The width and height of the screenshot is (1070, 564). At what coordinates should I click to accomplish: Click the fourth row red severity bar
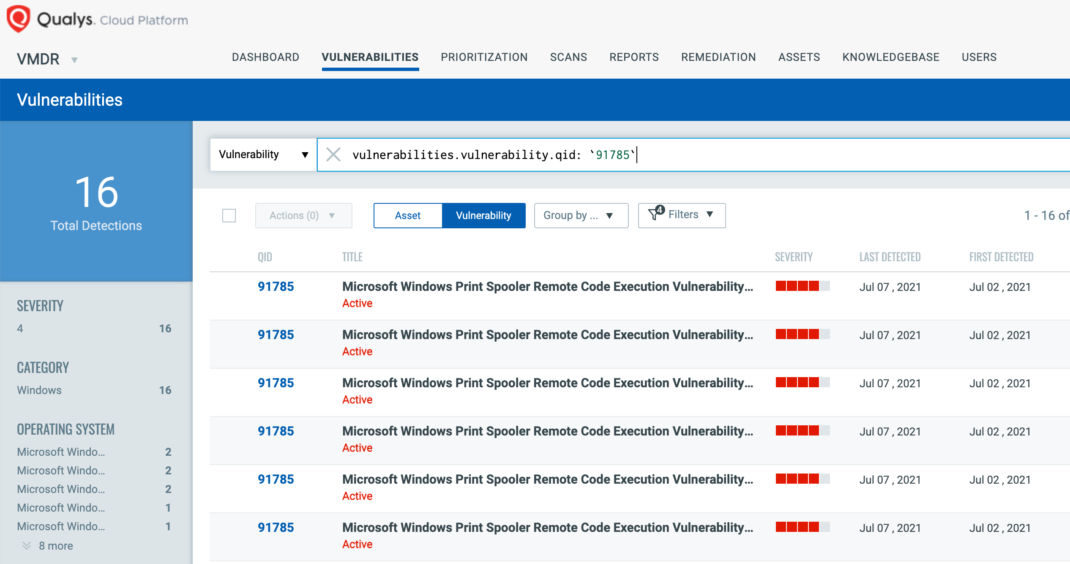pos(802,431)
